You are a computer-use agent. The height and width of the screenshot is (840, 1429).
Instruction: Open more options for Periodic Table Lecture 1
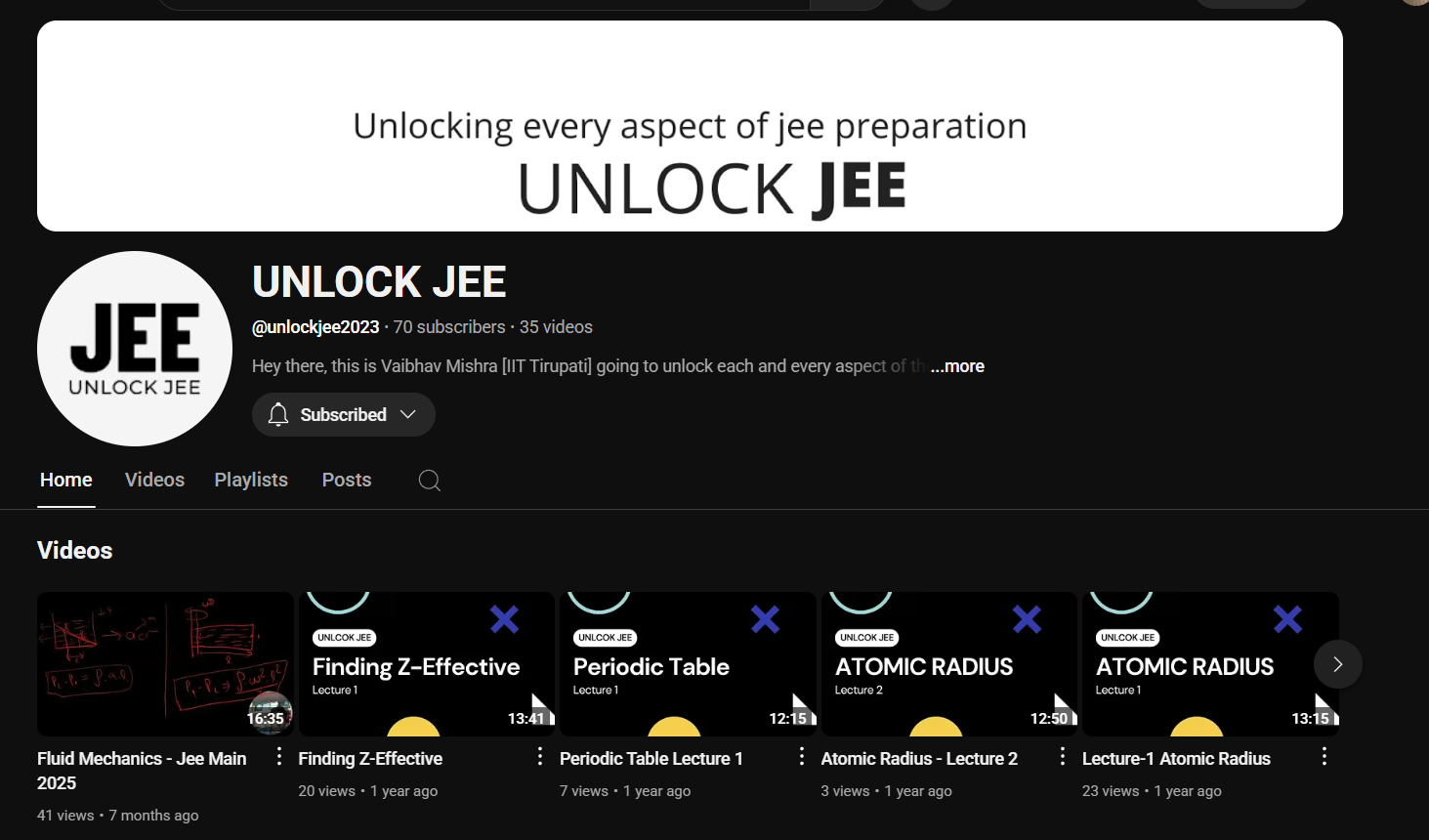(802, 756)
